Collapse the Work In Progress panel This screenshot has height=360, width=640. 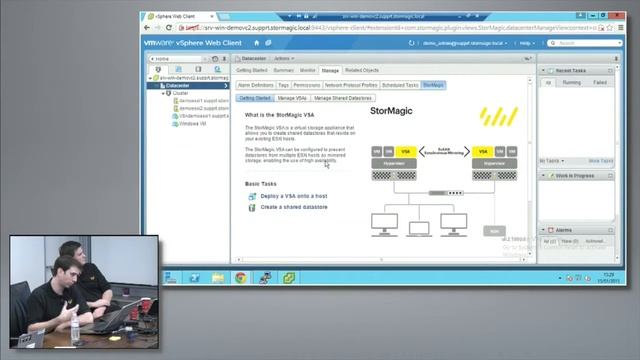pos(543,176)
